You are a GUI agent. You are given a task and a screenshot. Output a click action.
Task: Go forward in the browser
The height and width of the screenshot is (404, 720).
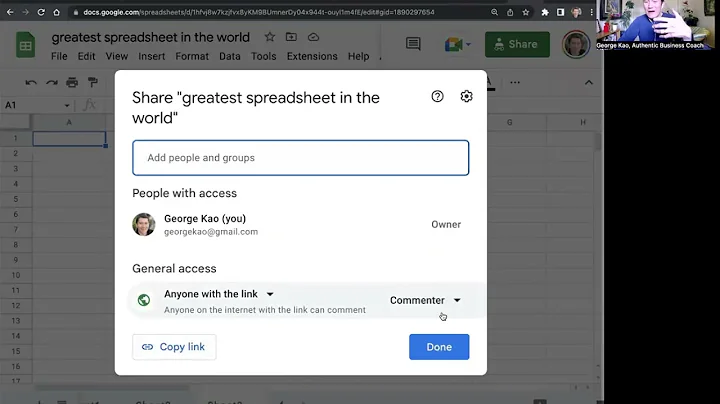coord(26,12)
